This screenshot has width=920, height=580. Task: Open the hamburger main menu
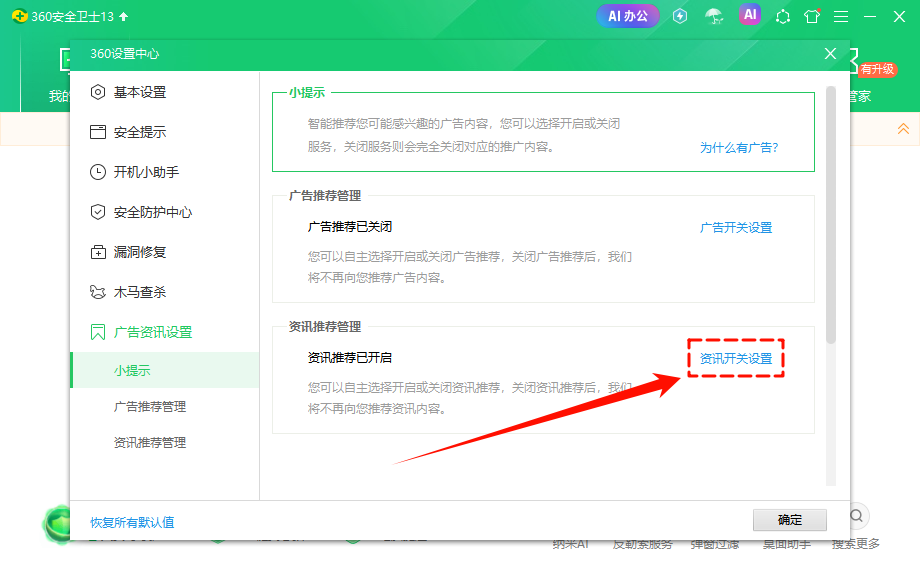839,16
